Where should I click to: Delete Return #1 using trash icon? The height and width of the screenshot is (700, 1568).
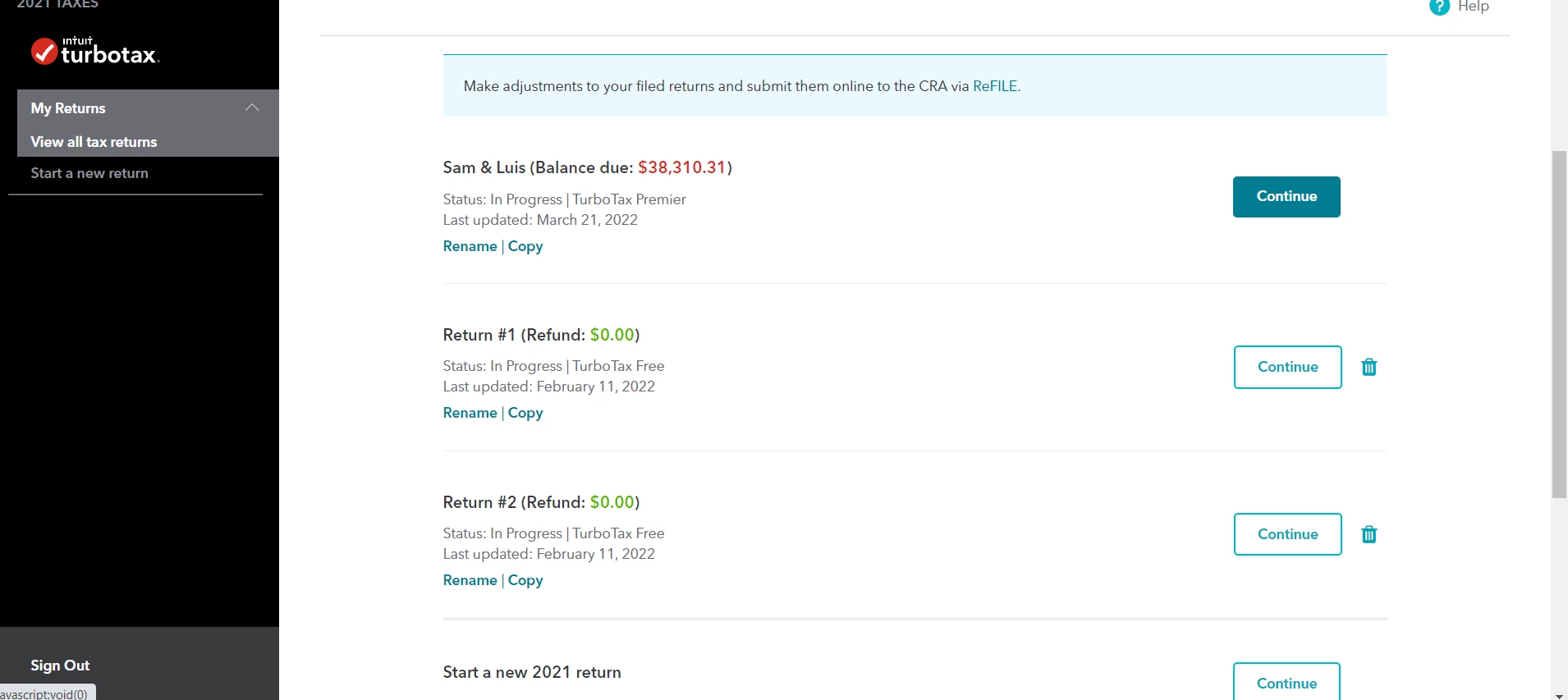click(x=1369, y=367)
